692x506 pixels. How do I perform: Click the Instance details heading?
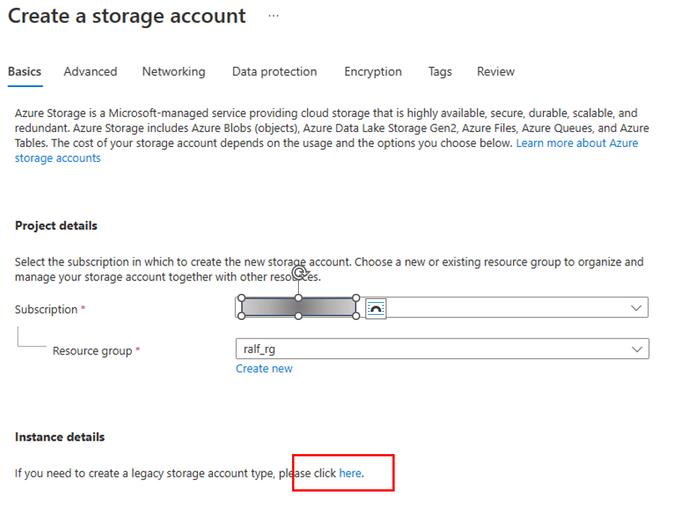tap(60, 437)
